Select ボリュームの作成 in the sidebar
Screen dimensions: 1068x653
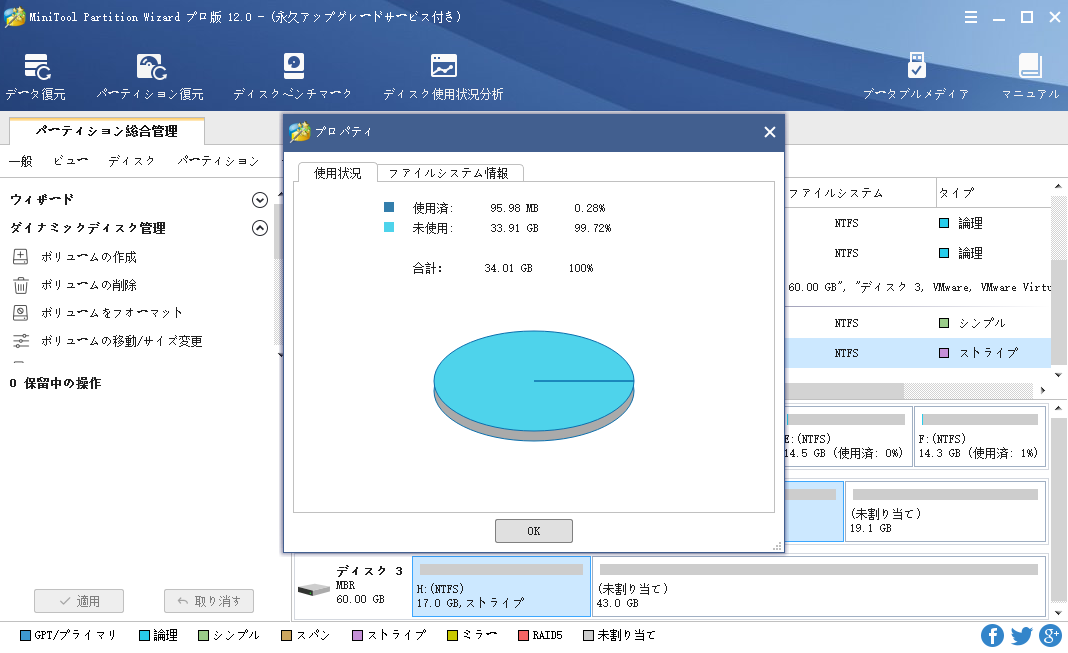click(x=88, y=257)
